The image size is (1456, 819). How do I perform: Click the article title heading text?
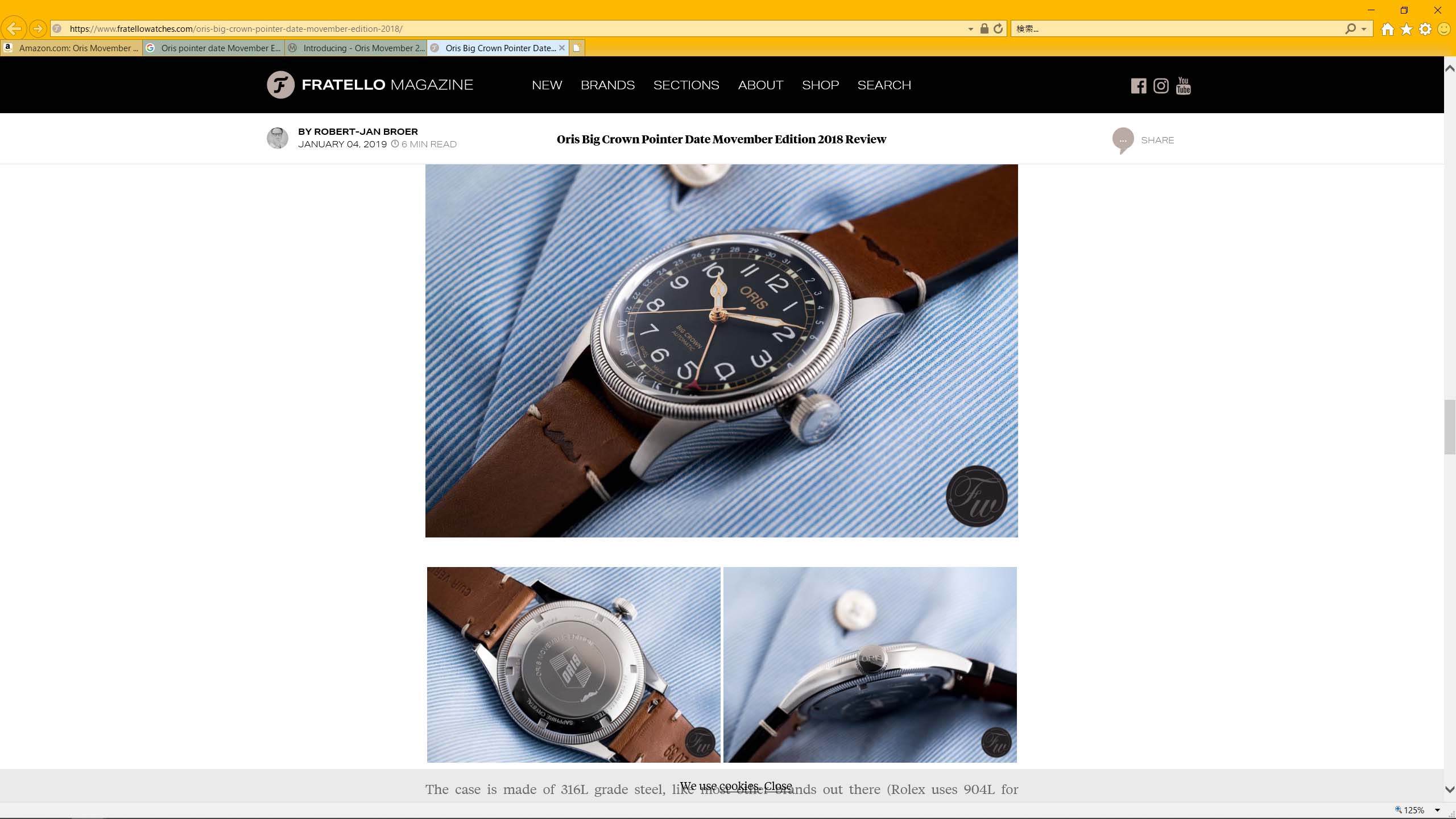tap(721, 139)
